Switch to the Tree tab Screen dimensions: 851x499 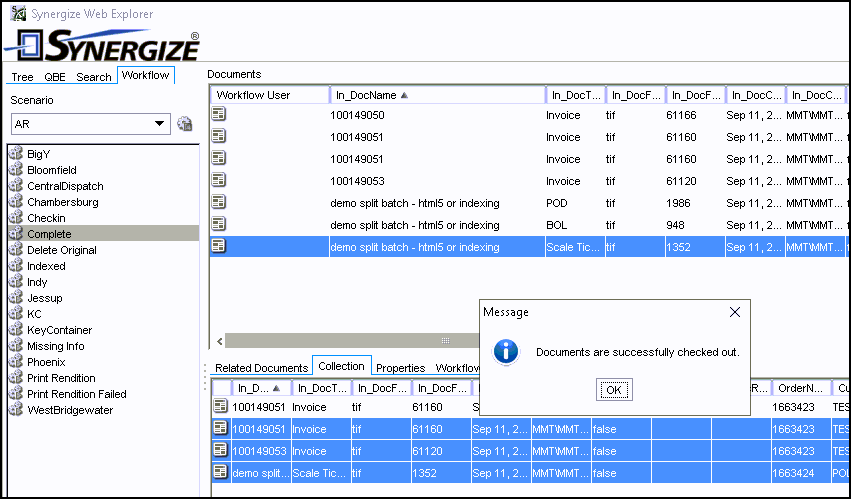(x=22, y=77)
